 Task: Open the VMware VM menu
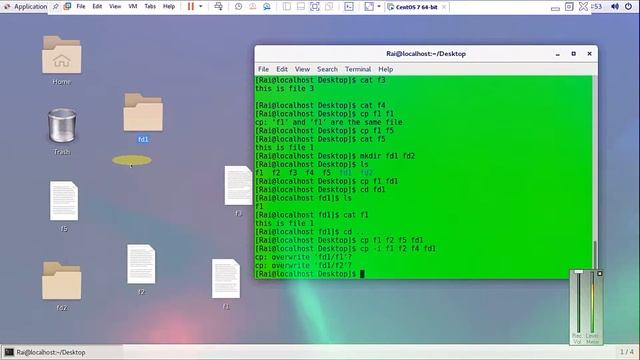pos(133,7)
